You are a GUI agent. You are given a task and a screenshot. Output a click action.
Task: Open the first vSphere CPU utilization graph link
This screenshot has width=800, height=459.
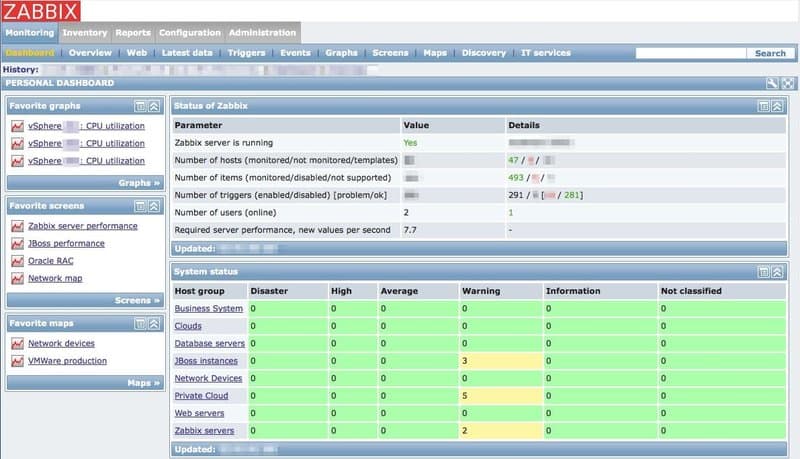[86, 126]
